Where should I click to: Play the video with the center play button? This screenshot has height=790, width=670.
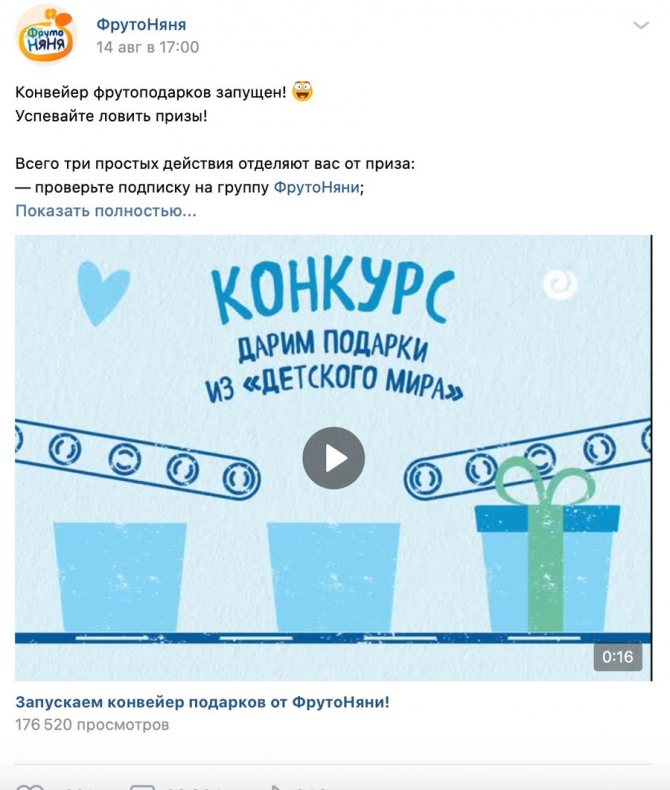333,458
